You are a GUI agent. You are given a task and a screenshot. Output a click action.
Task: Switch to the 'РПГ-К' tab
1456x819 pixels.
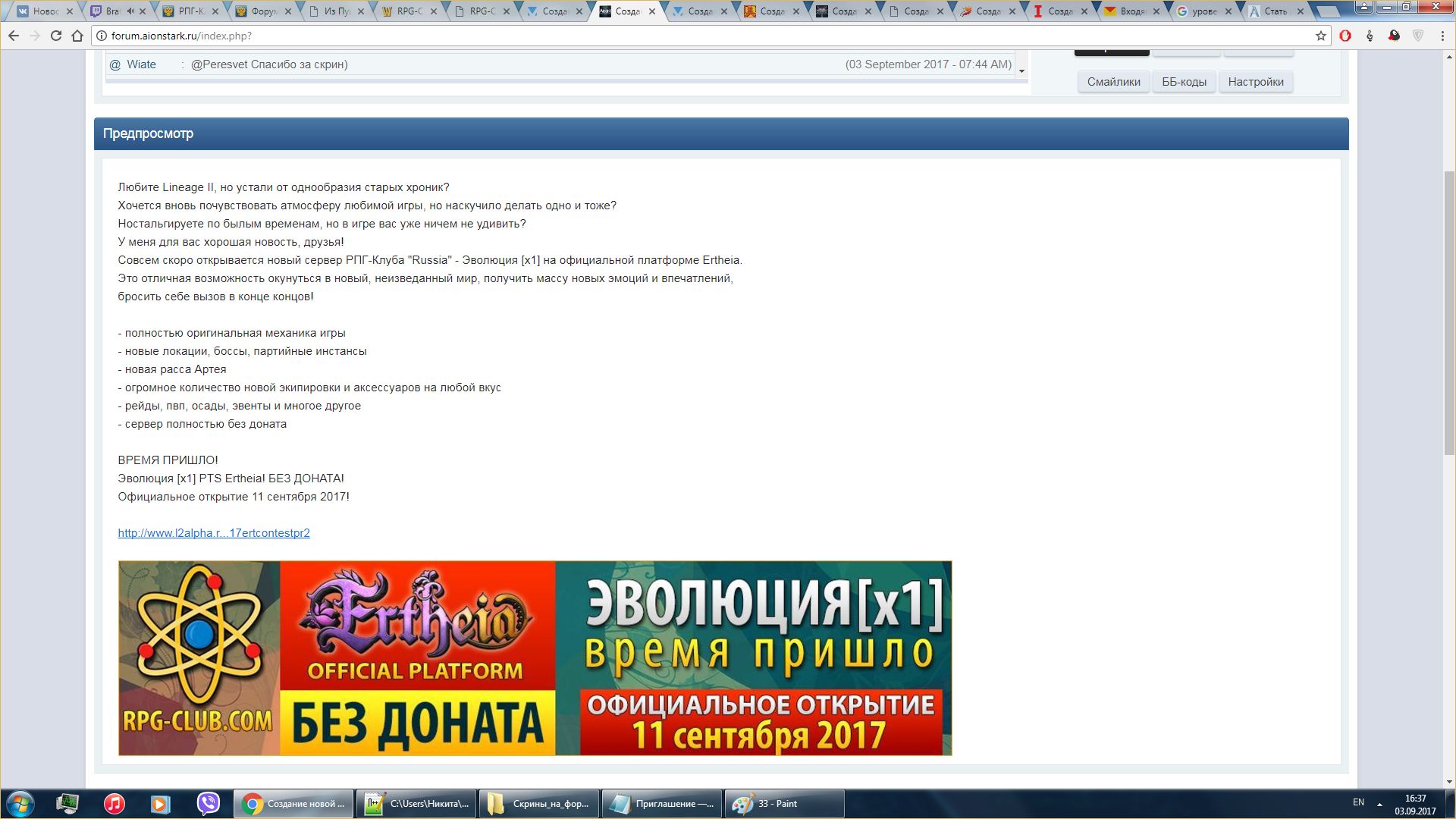190,11
